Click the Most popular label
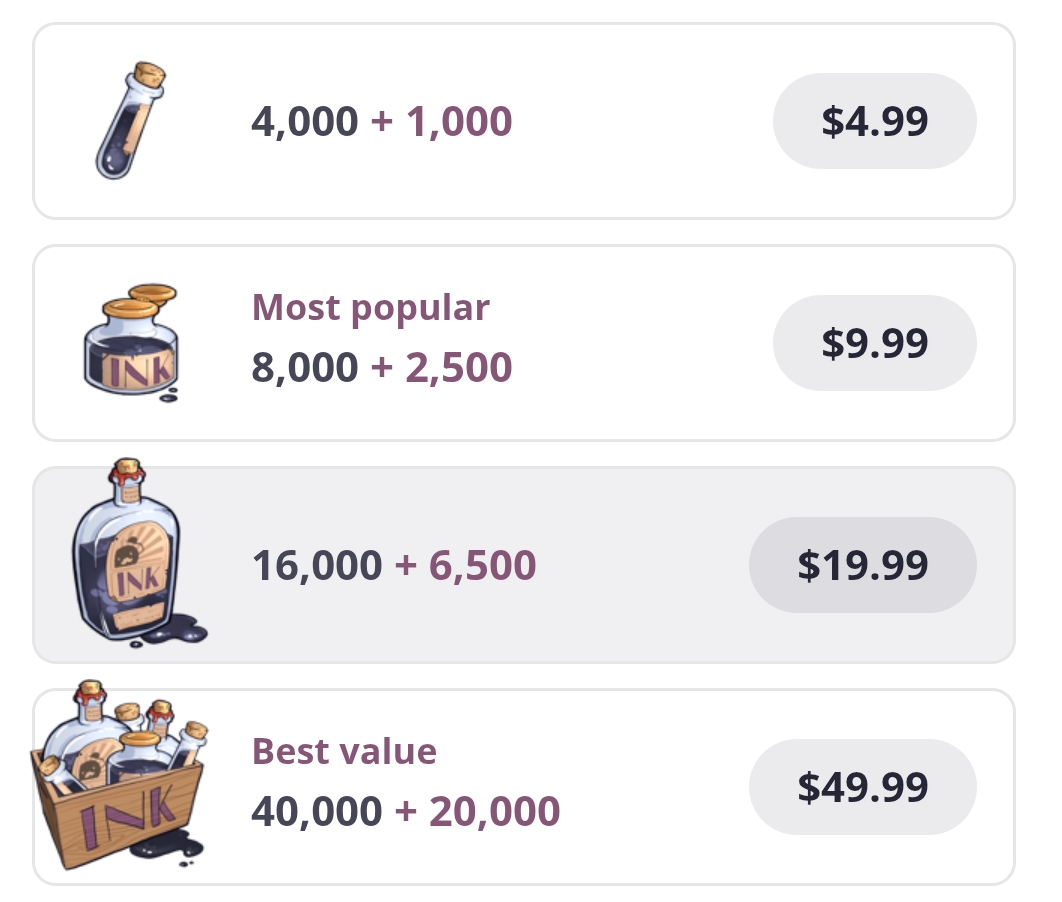The width and height of the screenshot is (1062, 902). point(370,309)
